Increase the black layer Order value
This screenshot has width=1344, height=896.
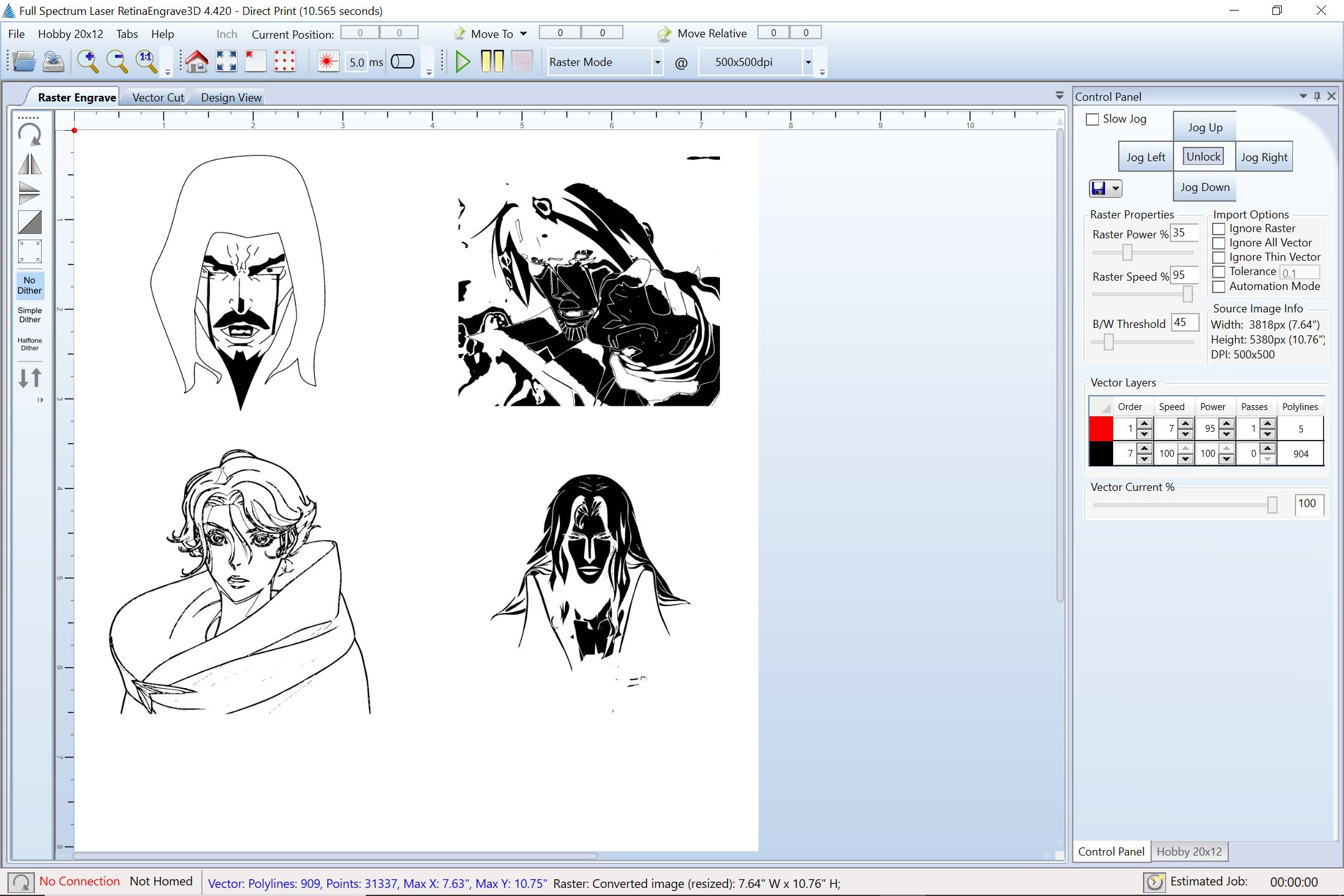tap(1145, 448)
